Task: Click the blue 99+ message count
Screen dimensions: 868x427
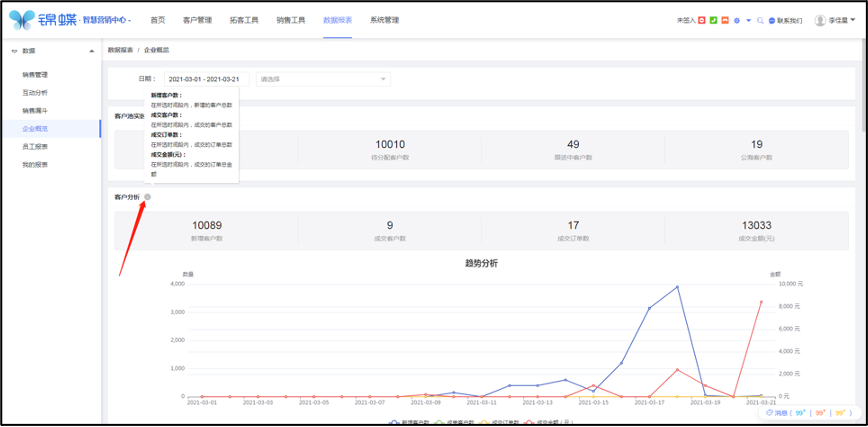Action: 800,413
